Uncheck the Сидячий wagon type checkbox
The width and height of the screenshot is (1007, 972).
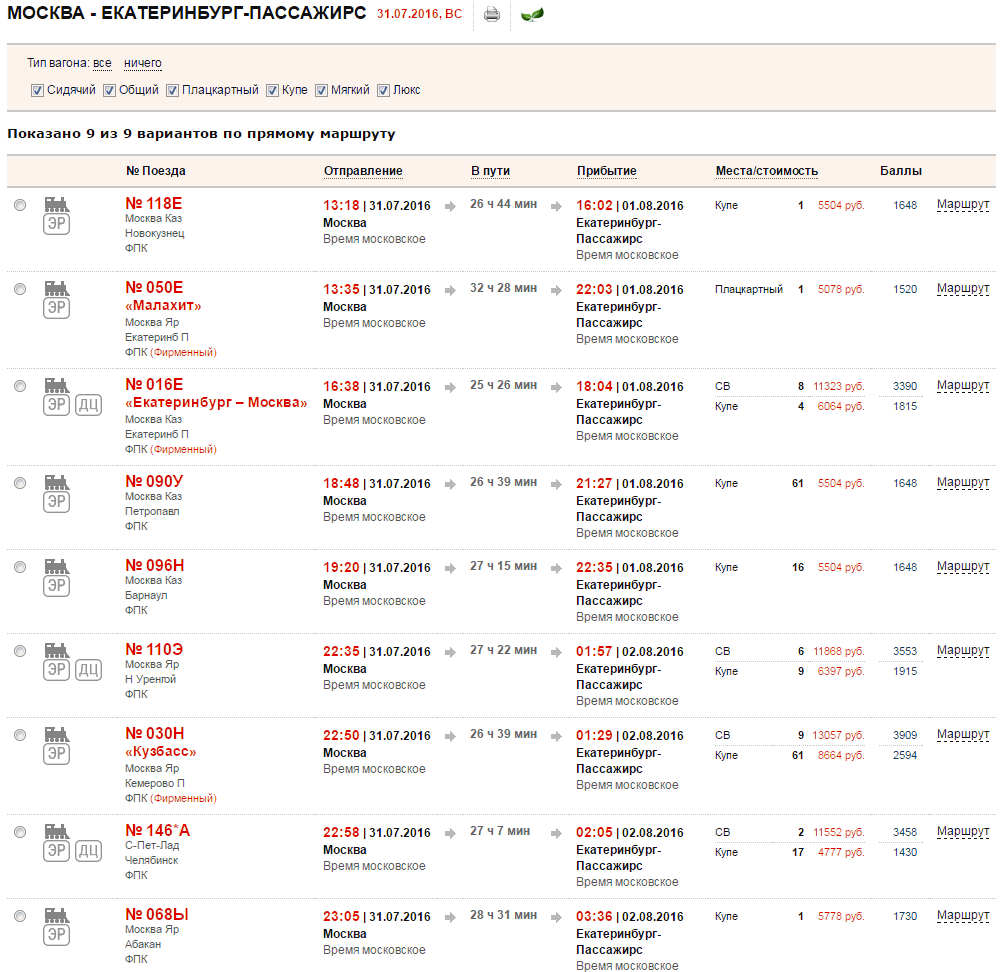click(x=37, y=90)
